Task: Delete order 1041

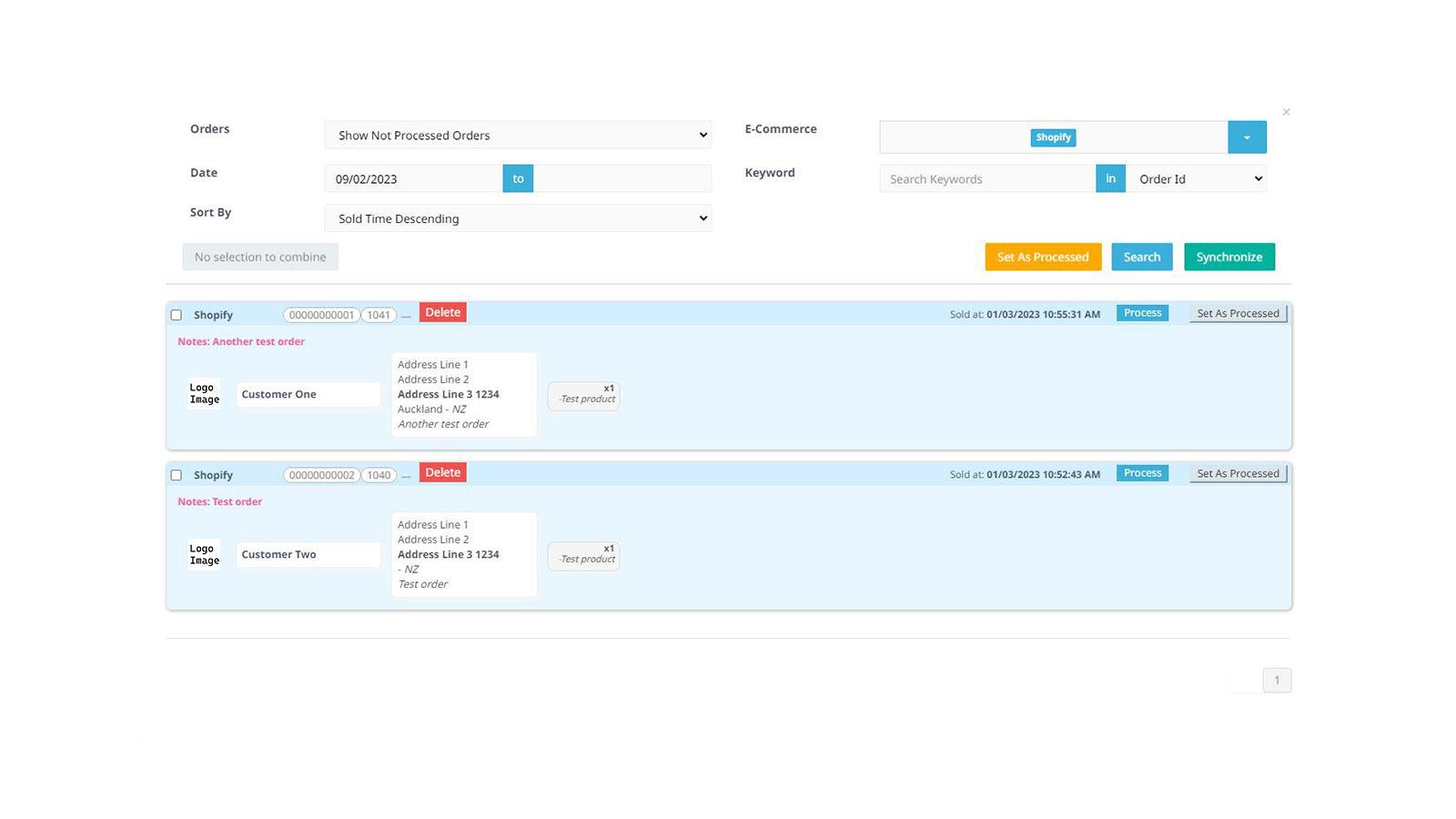Action: click(x=442, y=311)
